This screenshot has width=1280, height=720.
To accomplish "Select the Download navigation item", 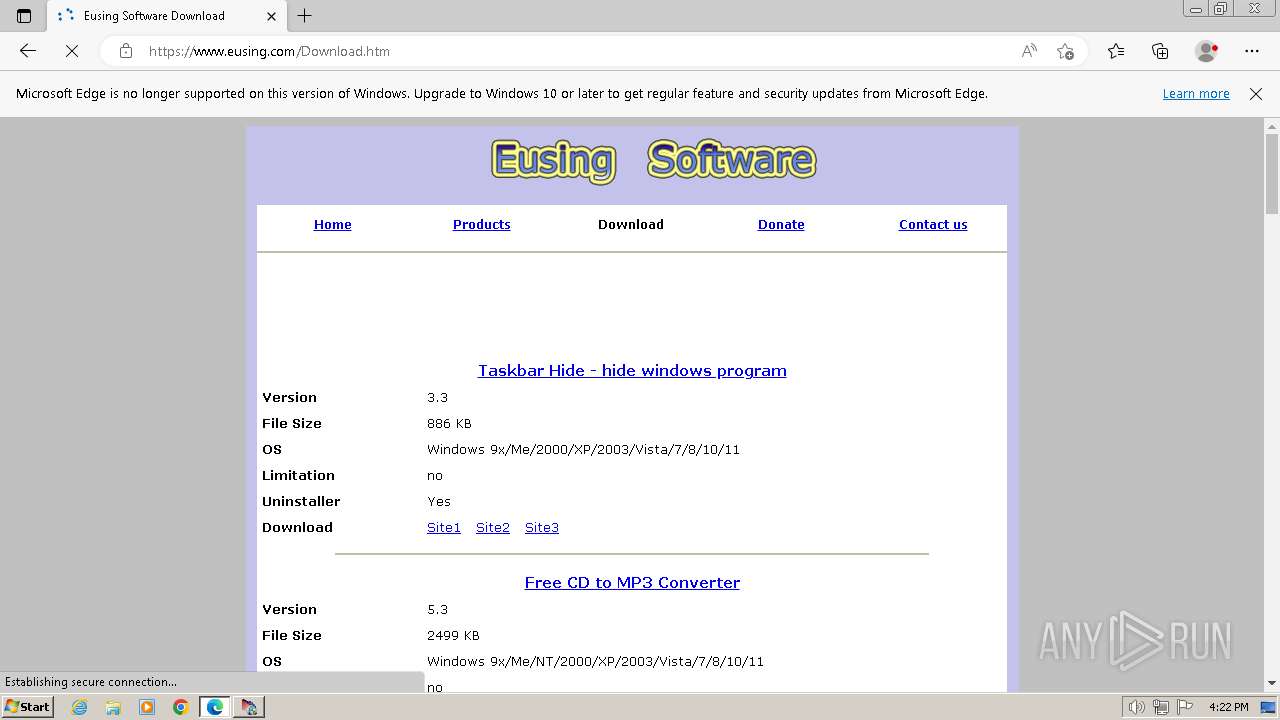I will click(631, 225).
